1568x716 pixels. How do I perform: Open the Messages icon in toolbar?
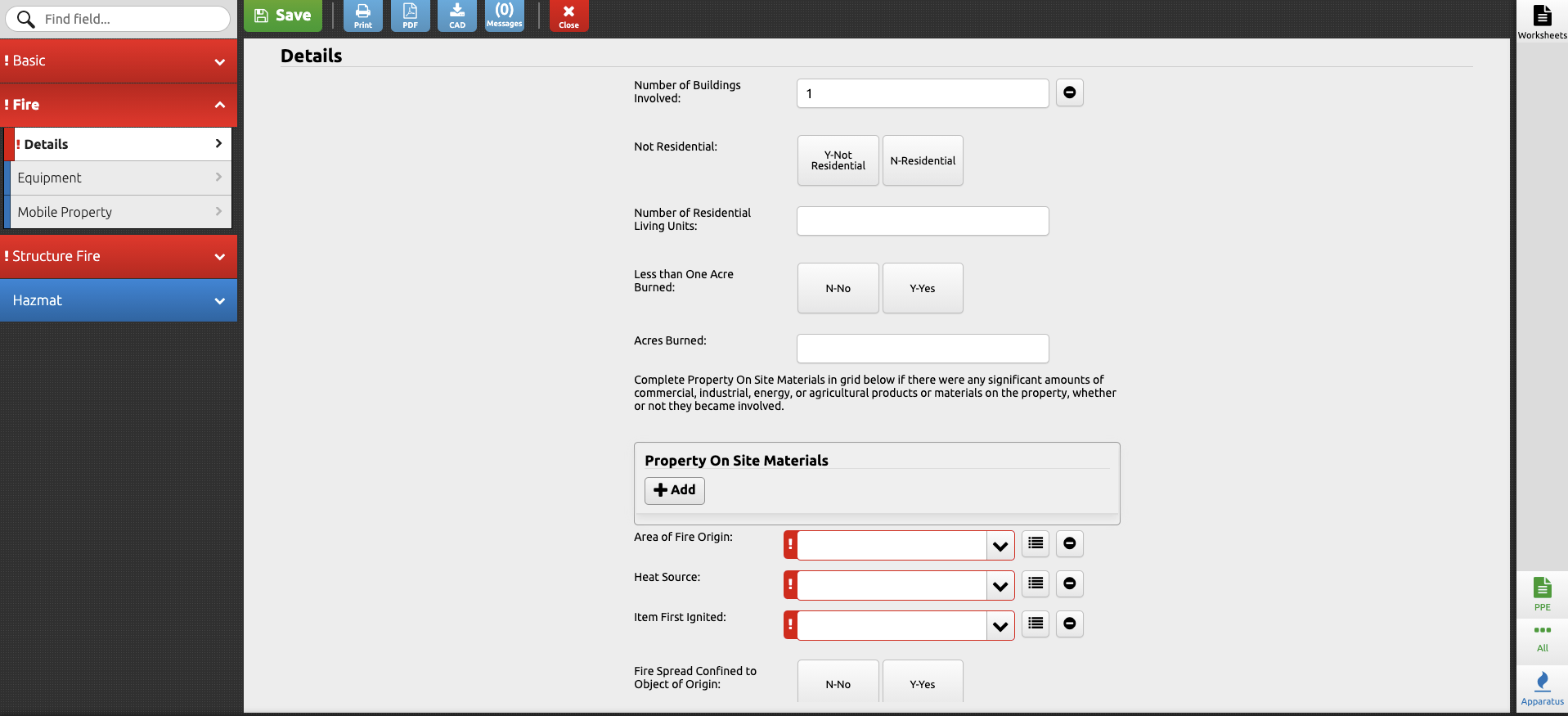coord(504,16)
